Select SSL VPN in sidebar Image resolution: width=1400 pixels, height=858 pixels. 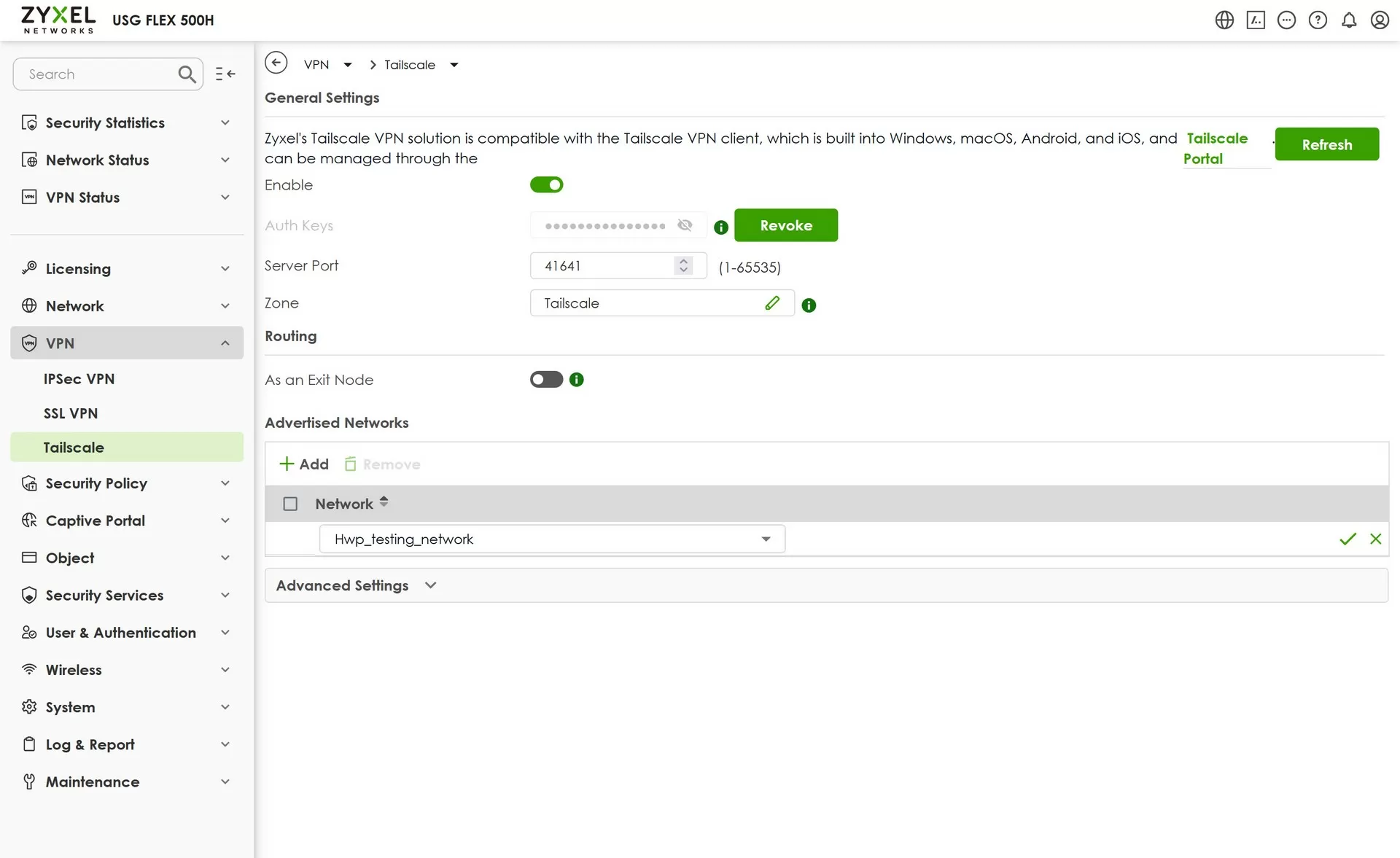71,413
